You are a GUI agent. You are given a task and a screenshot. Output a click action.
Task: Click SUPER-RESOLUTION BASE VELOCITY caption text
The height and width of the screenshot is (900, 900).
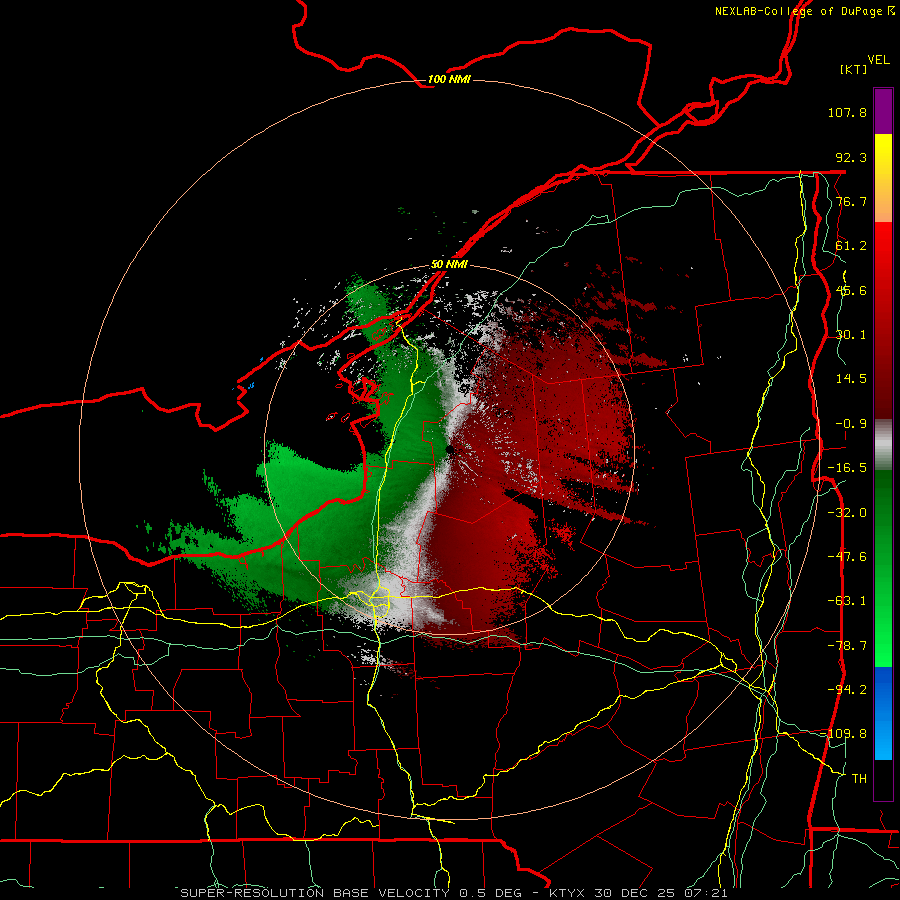click(x=317, y=893)
